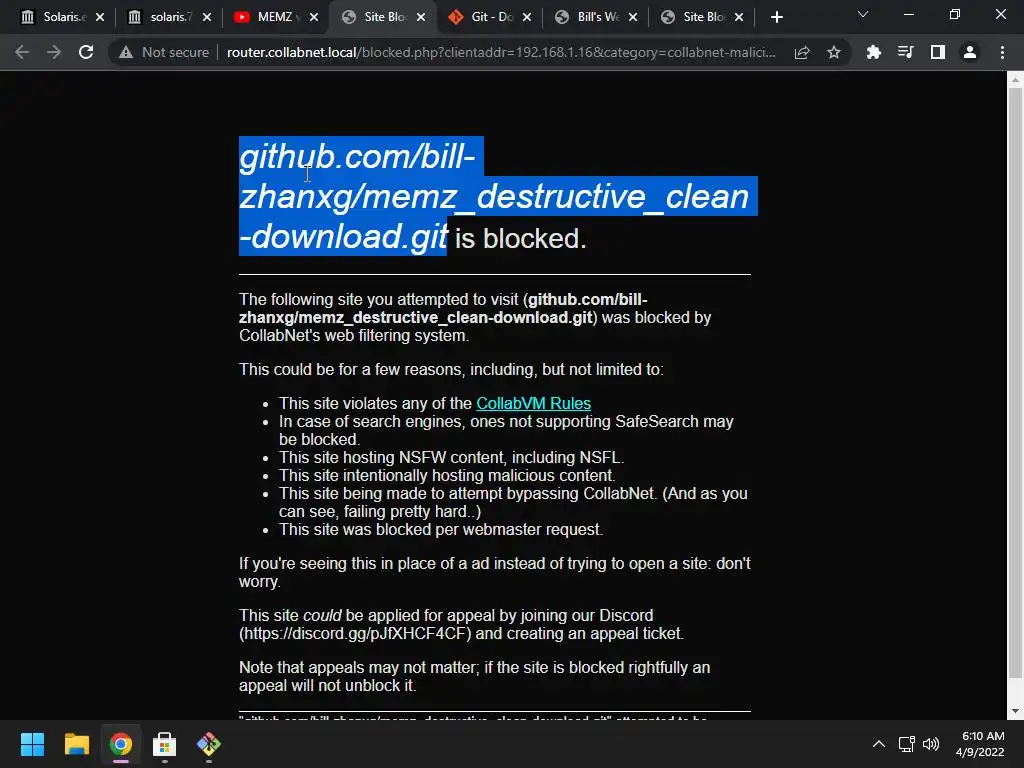Close the solaris.7 tab
Viewport: 1024px width, 768px height.
pos(207,17)
